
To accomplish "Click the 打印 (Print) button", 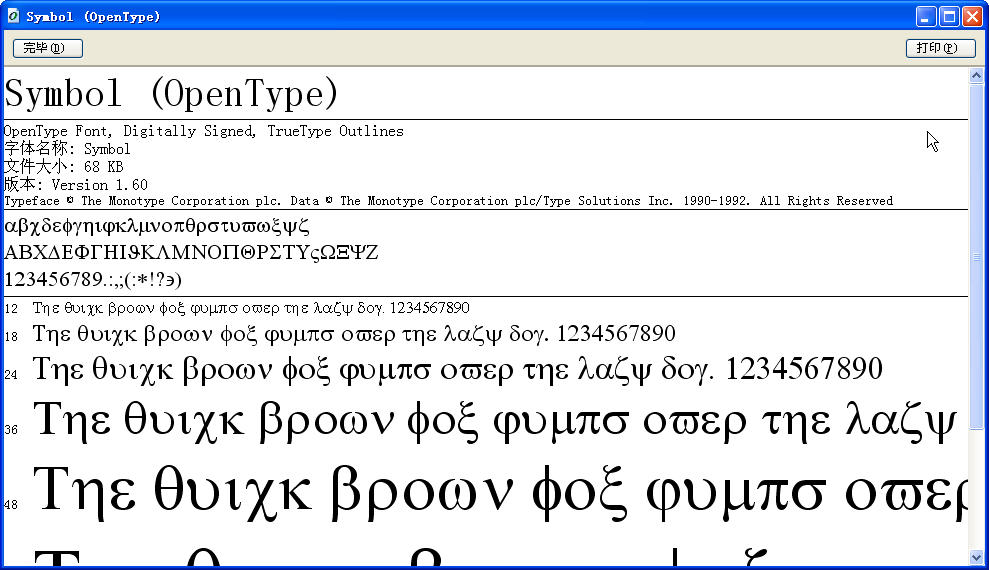I will tap(940, 48).
